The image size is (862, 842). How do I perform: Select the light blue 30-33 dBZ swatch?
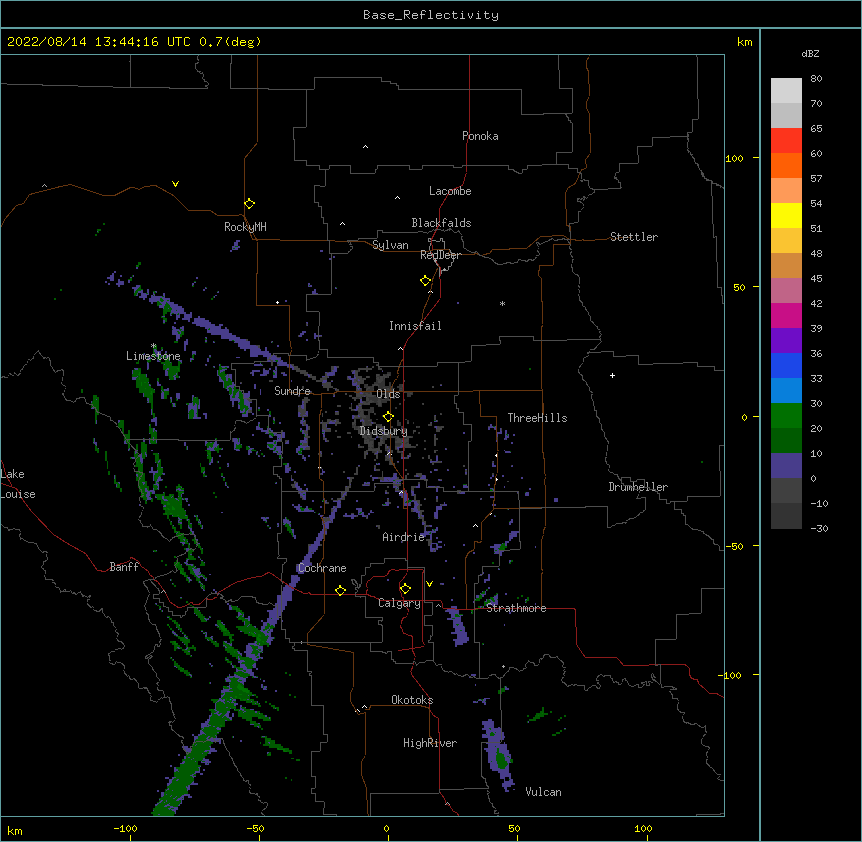(786, 391)
